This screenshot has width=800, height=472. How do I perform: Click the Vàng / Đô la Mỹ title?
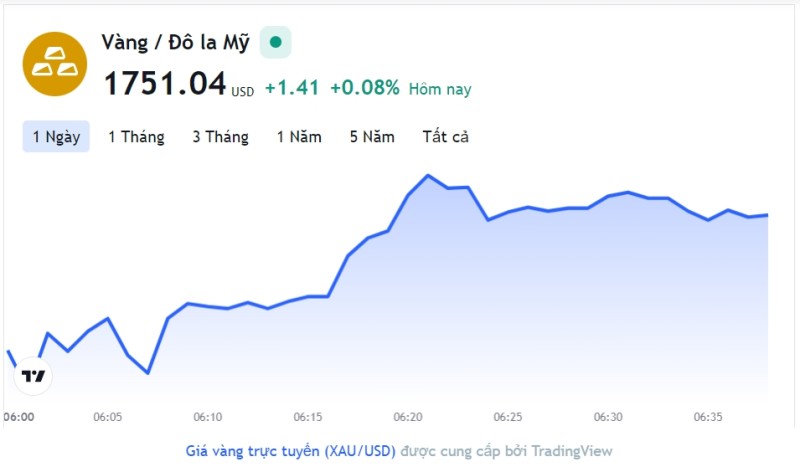(176, 42)
